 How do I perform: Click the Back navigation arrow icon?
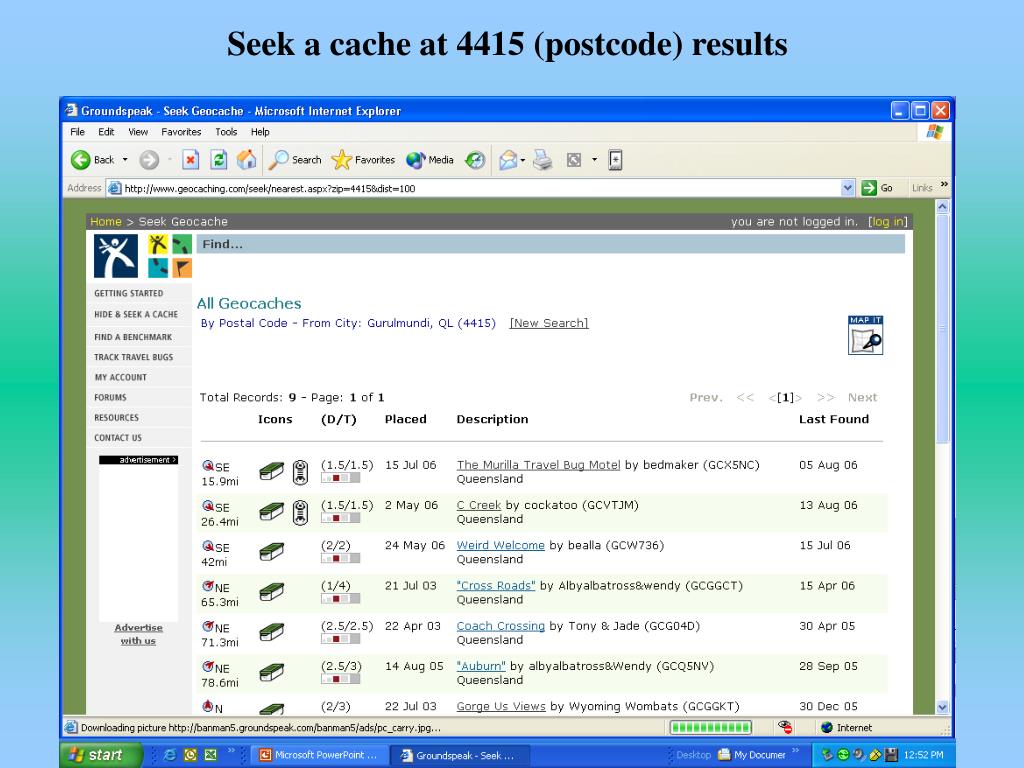80,160
